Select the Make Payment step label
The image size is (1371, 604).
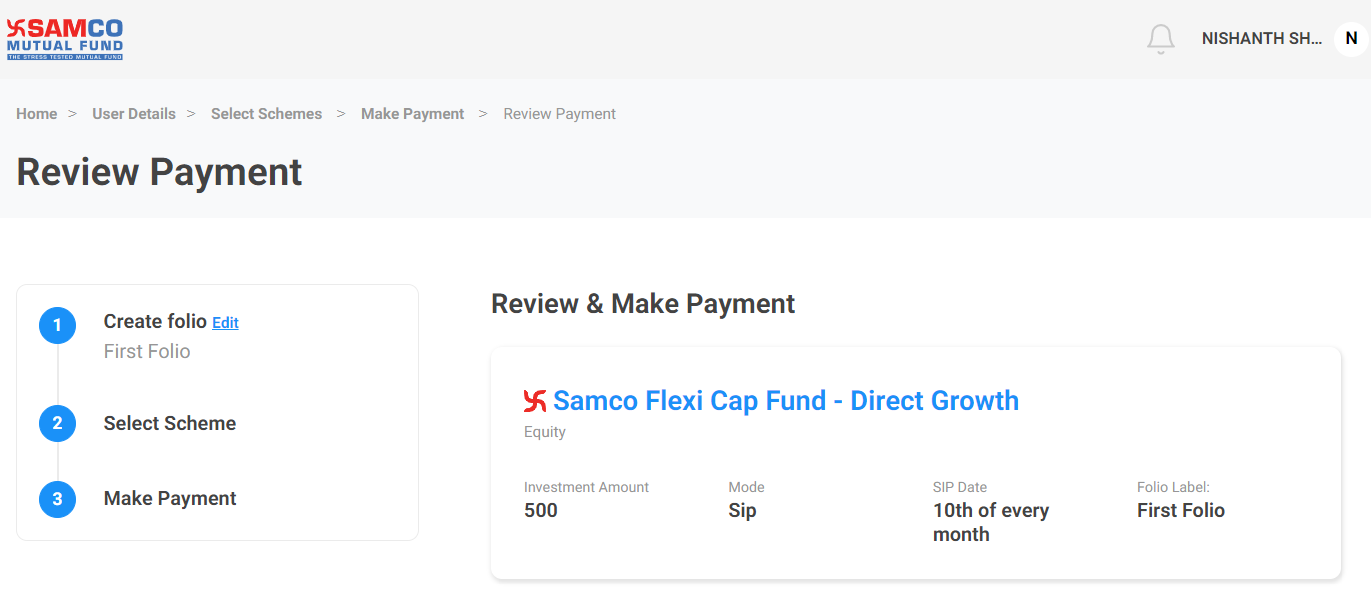(170, 498)
